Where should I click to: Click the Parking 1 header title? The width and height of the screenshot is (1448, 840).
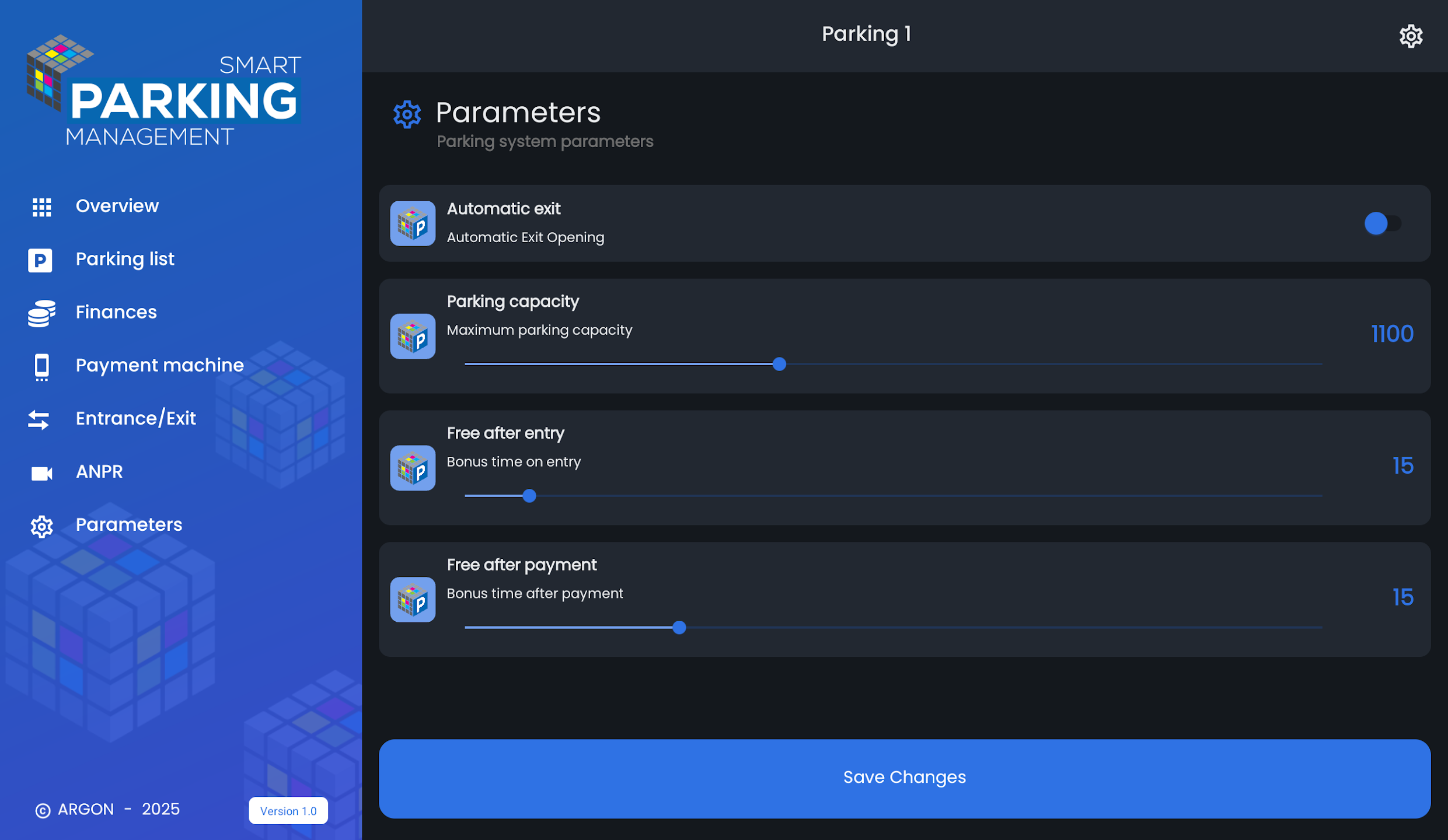tap(866, 34)
